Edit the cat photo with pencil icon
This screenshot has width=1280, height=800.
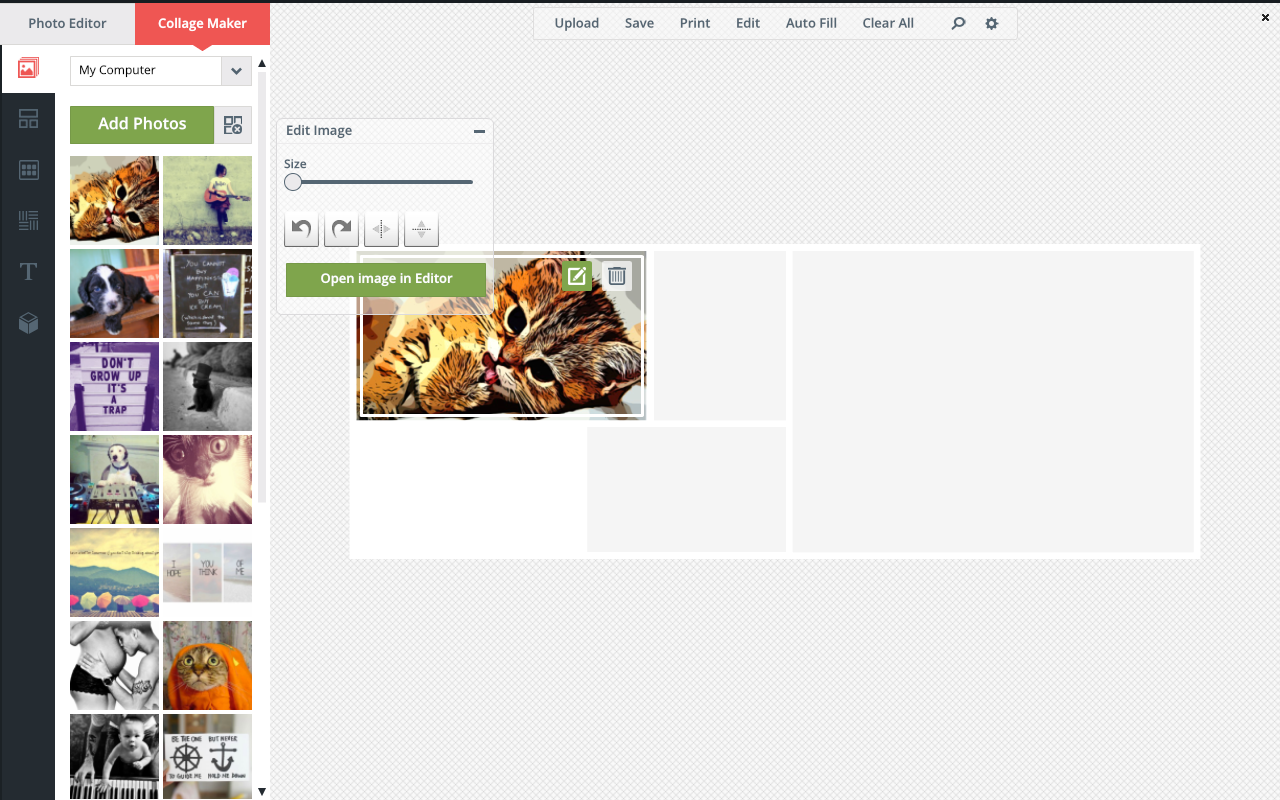coord(577,276)
